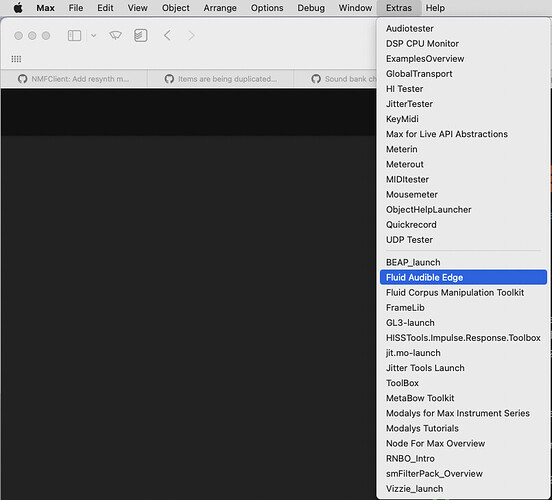The image size is (552, 500).
Task: Open Node For Max Overview
Action: click(x=463, y=444)
